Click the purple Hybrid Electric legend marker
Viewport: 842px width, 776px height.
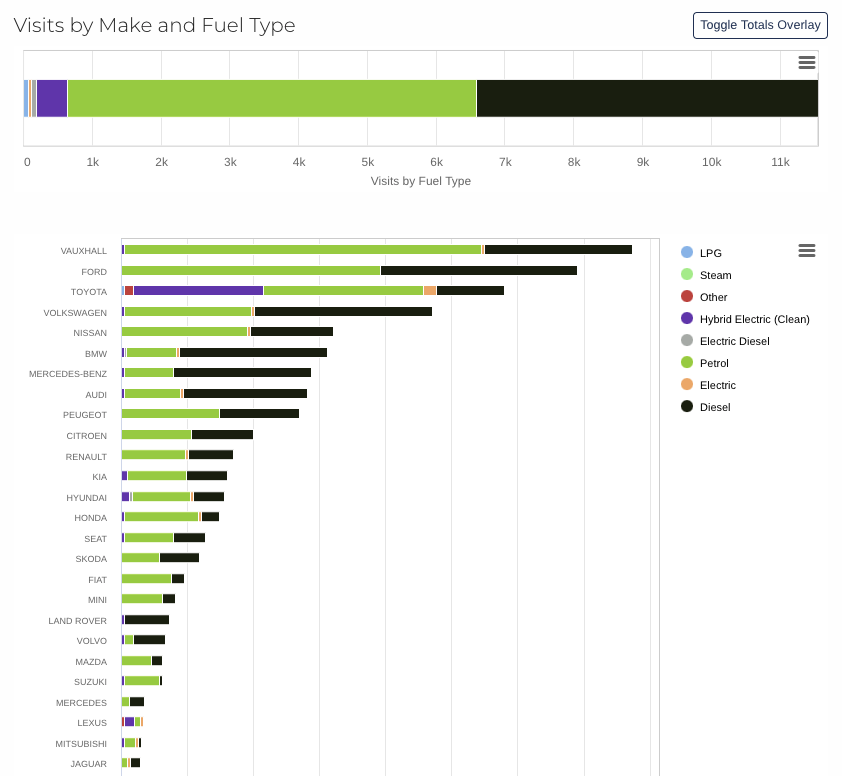pyautogui.click(x=687, y=319)
